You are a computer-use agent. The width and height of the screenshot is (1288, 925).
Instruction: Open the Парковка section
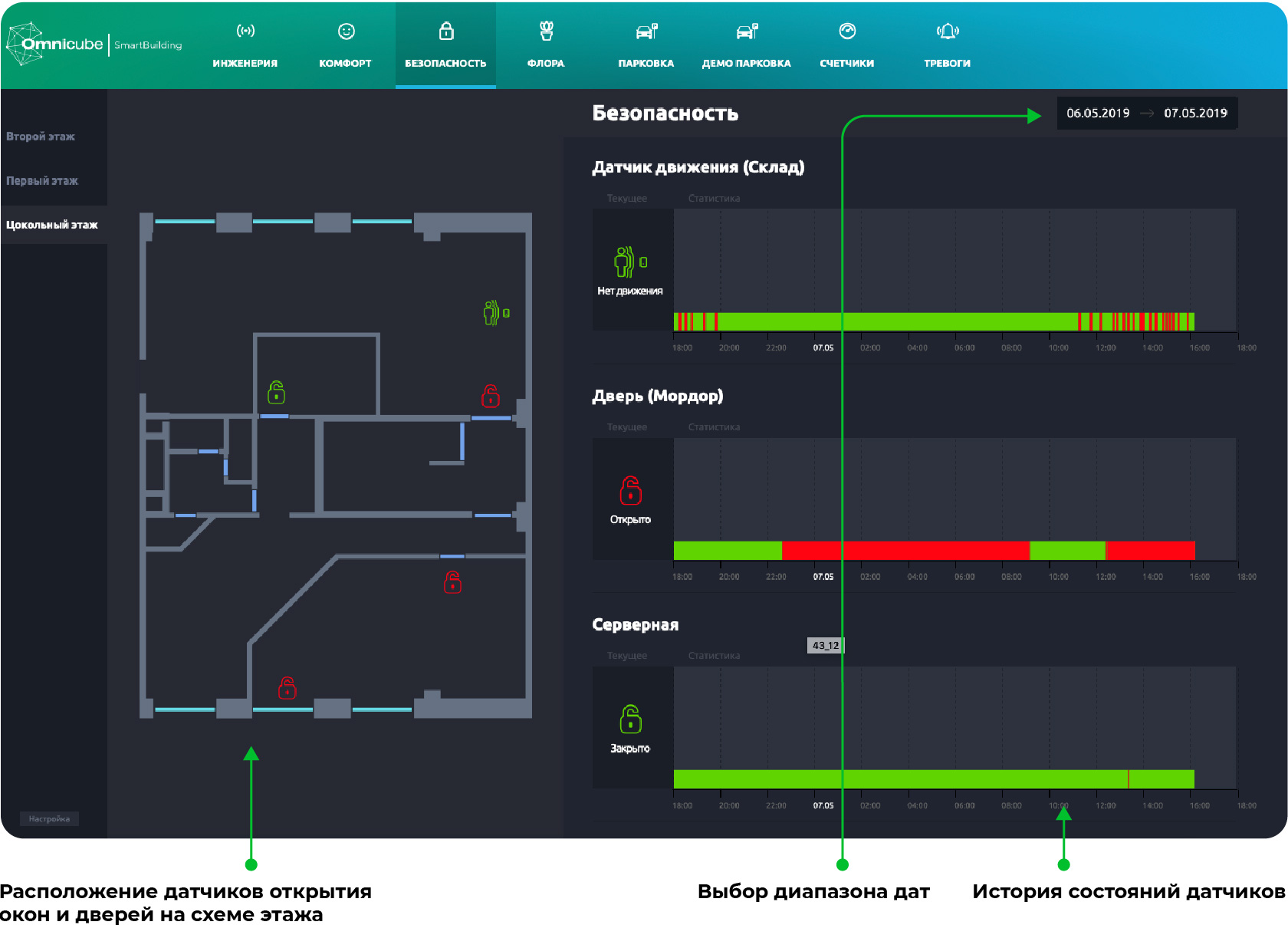click(x=646, y=45)
